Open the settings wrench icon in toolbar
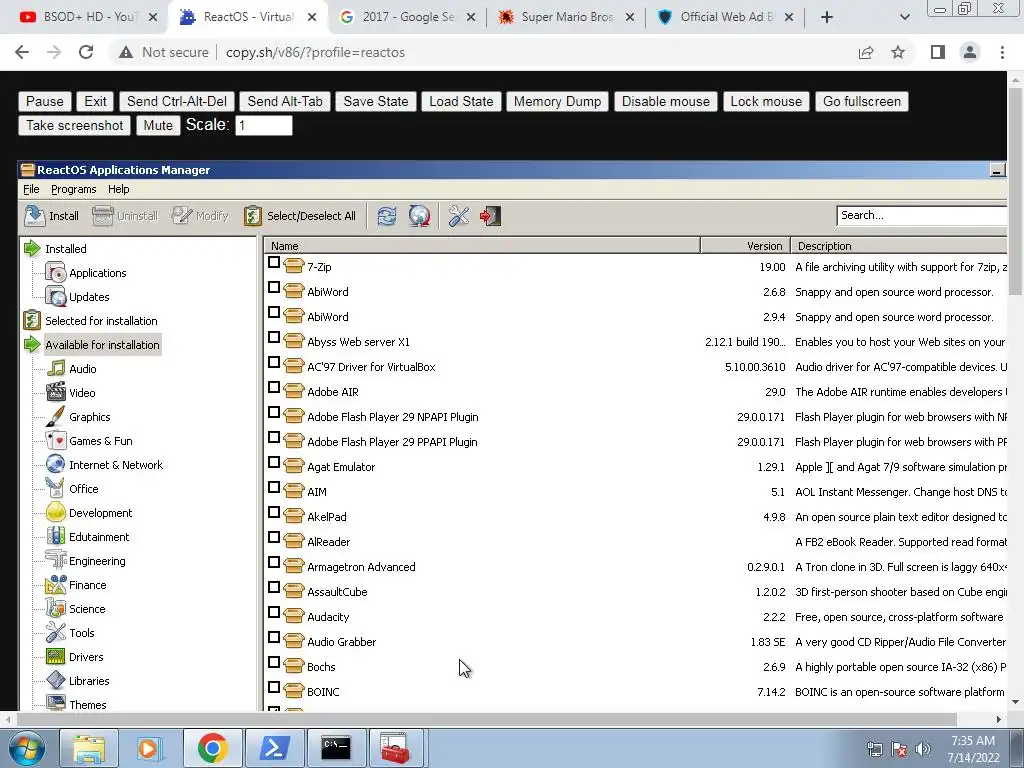Image resolution: width=1024 pixels, height=768 pixels. pyautogui.click(x=458, y=216)
